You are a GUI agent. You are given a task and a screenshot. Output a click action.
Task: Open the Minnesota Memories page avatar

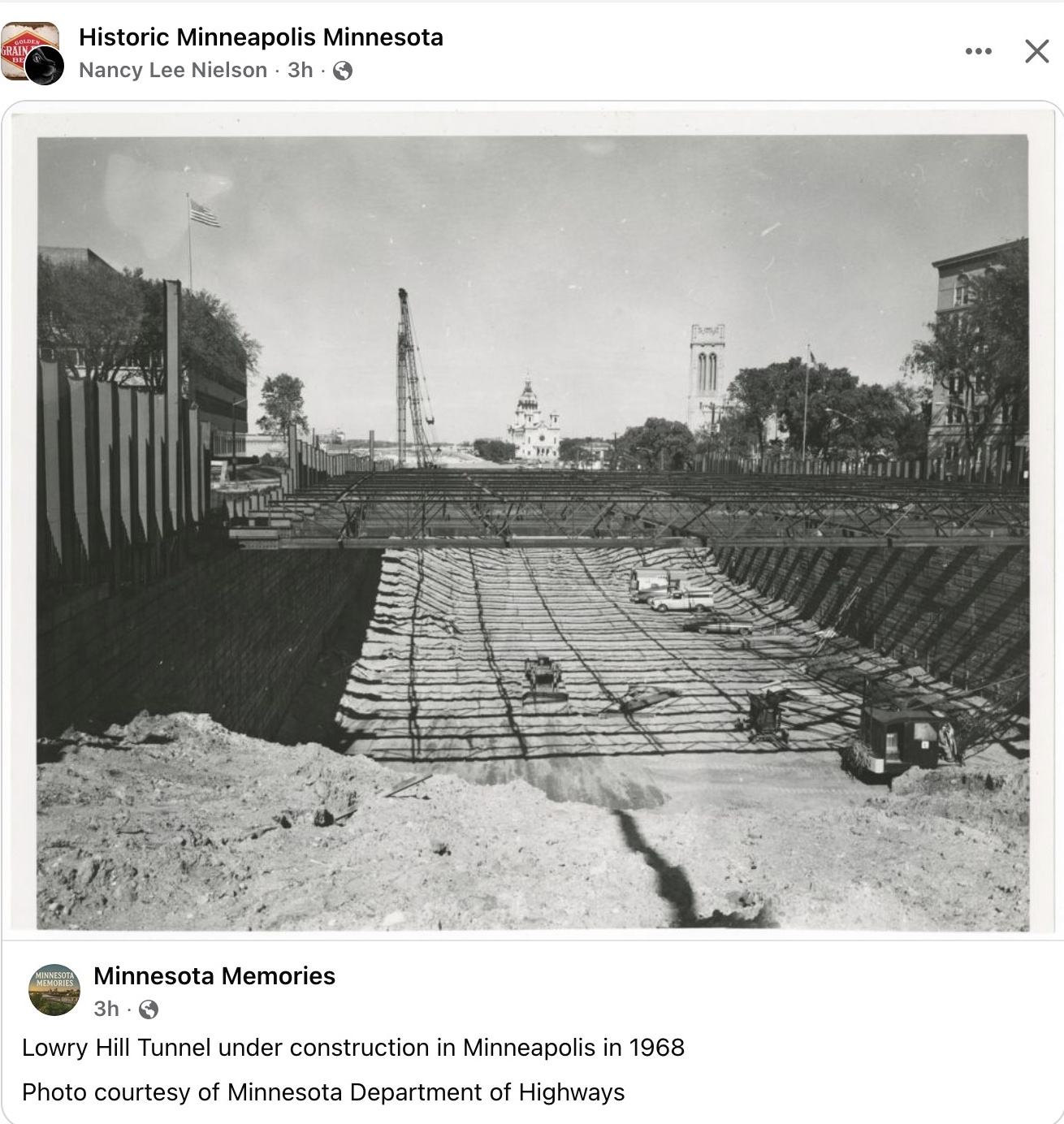coord(54,990)
